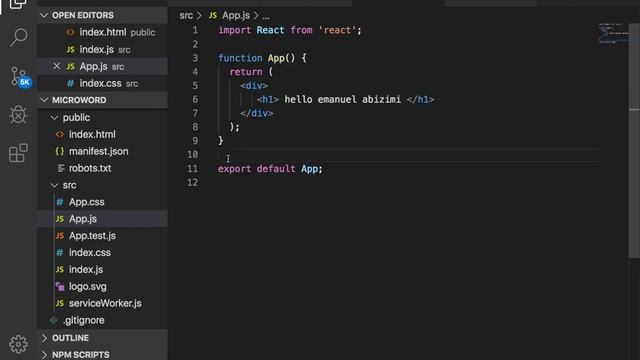Select index.css src in Open Editors
Image resolution: width=640 pixels, height=360 pixels.
[x=102, y=83]
